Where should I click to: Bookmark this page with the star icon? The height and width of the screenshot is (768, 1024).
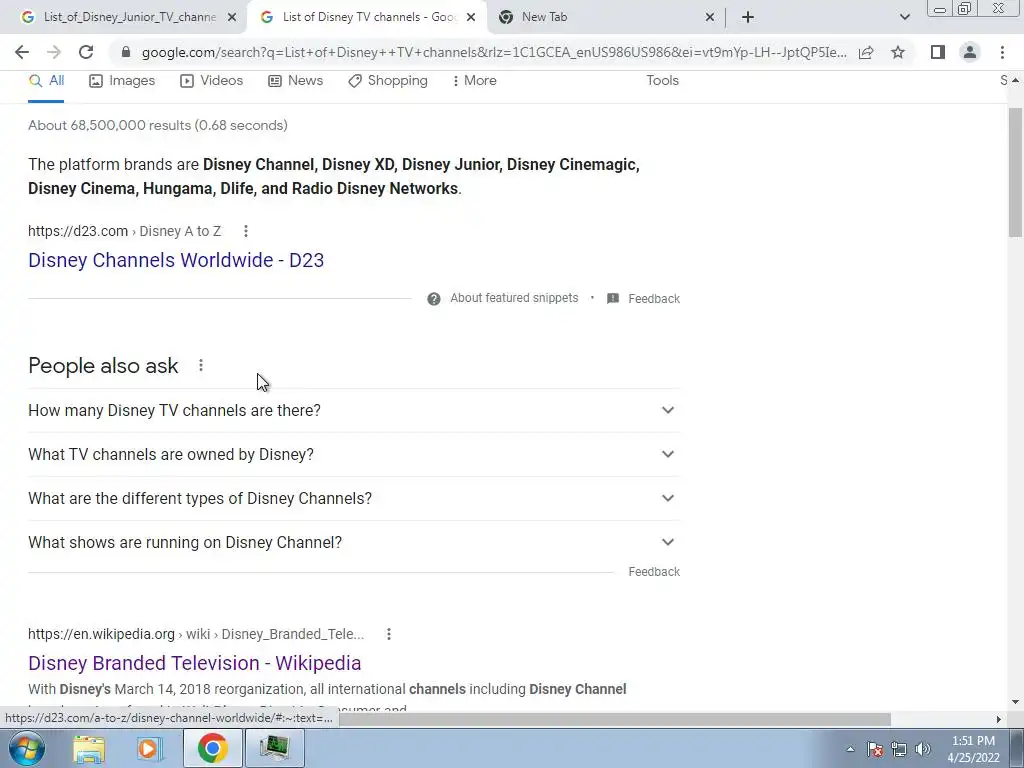[x=898, y=52]
